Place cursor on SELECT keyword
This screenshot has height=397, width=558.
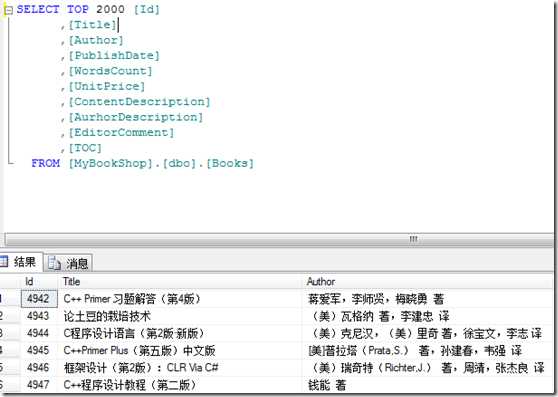tap(38, 9)
